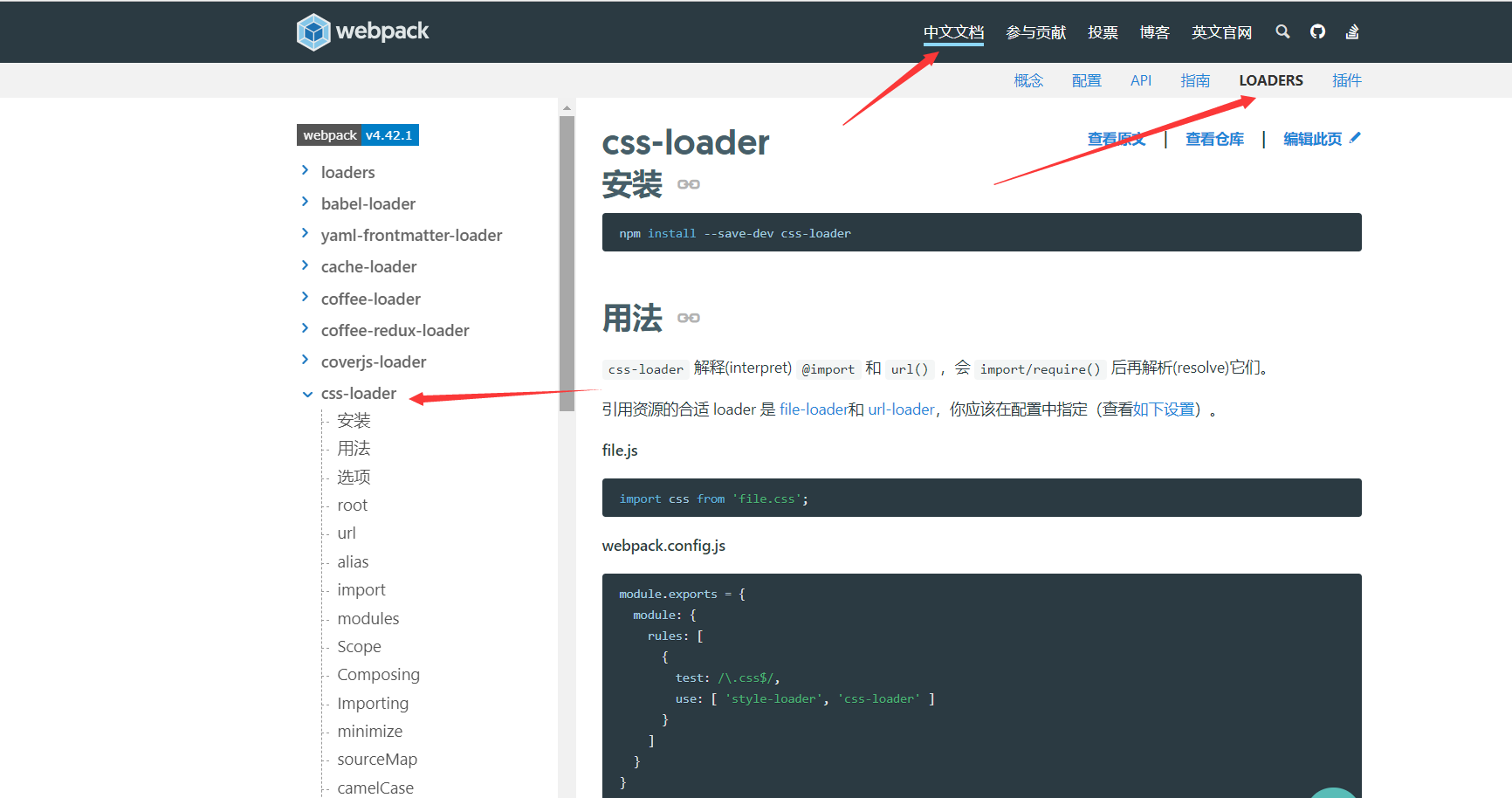Viewport: 1512px width, 798px height.
Task: Open babel-loader in the sidebar
Action: pyautogui.click(x=368, y=203)
